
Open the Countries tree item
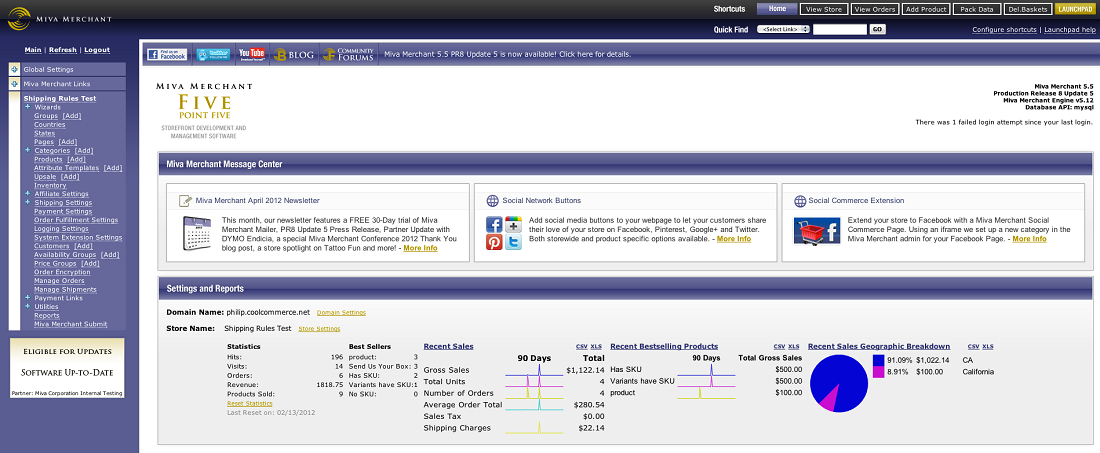point(50,124)
